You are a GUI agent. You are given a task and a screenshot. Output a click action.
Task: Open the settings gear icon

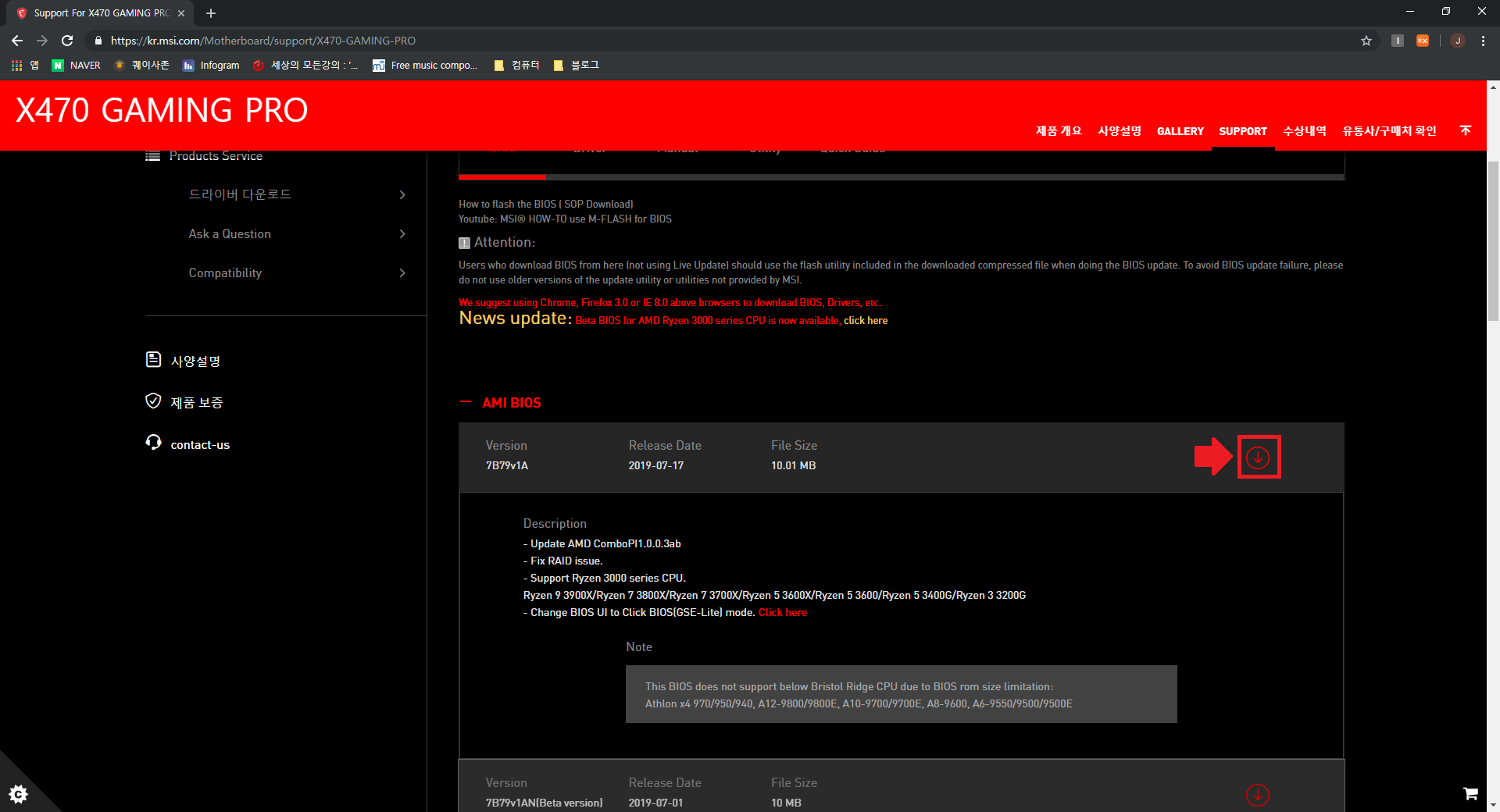(x=19, y=794)
